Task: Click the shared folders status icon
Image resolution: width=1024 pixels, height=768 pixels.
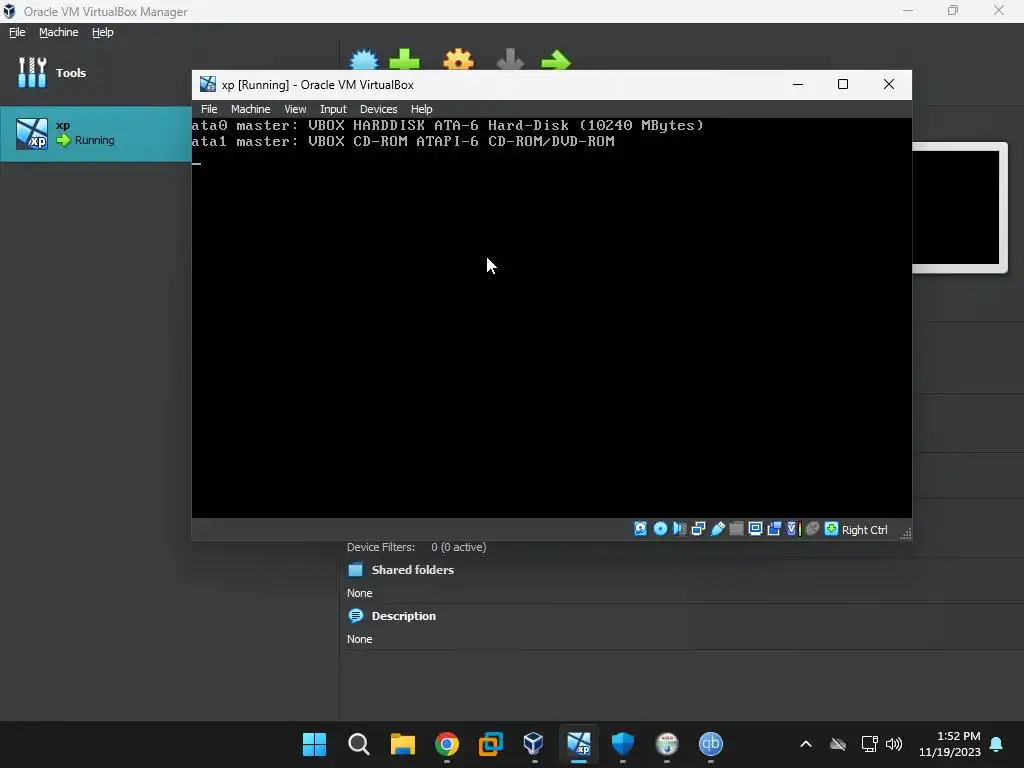Action: (736, 529)
